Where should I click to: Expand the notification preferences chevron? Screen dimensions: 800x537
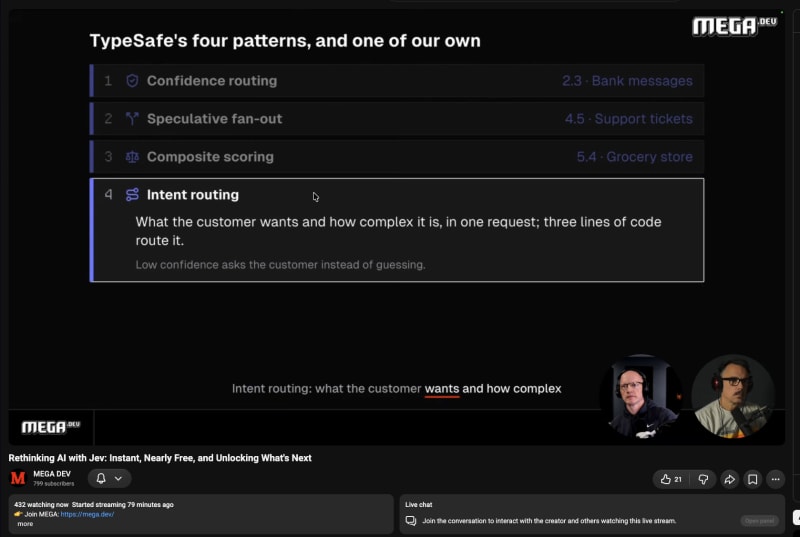118,478
